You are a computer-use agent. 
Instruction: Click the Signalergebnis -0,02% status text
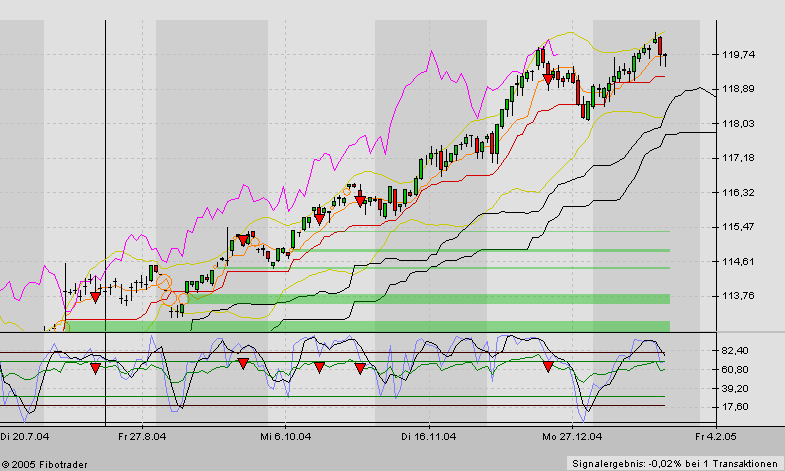coord(675,464)
